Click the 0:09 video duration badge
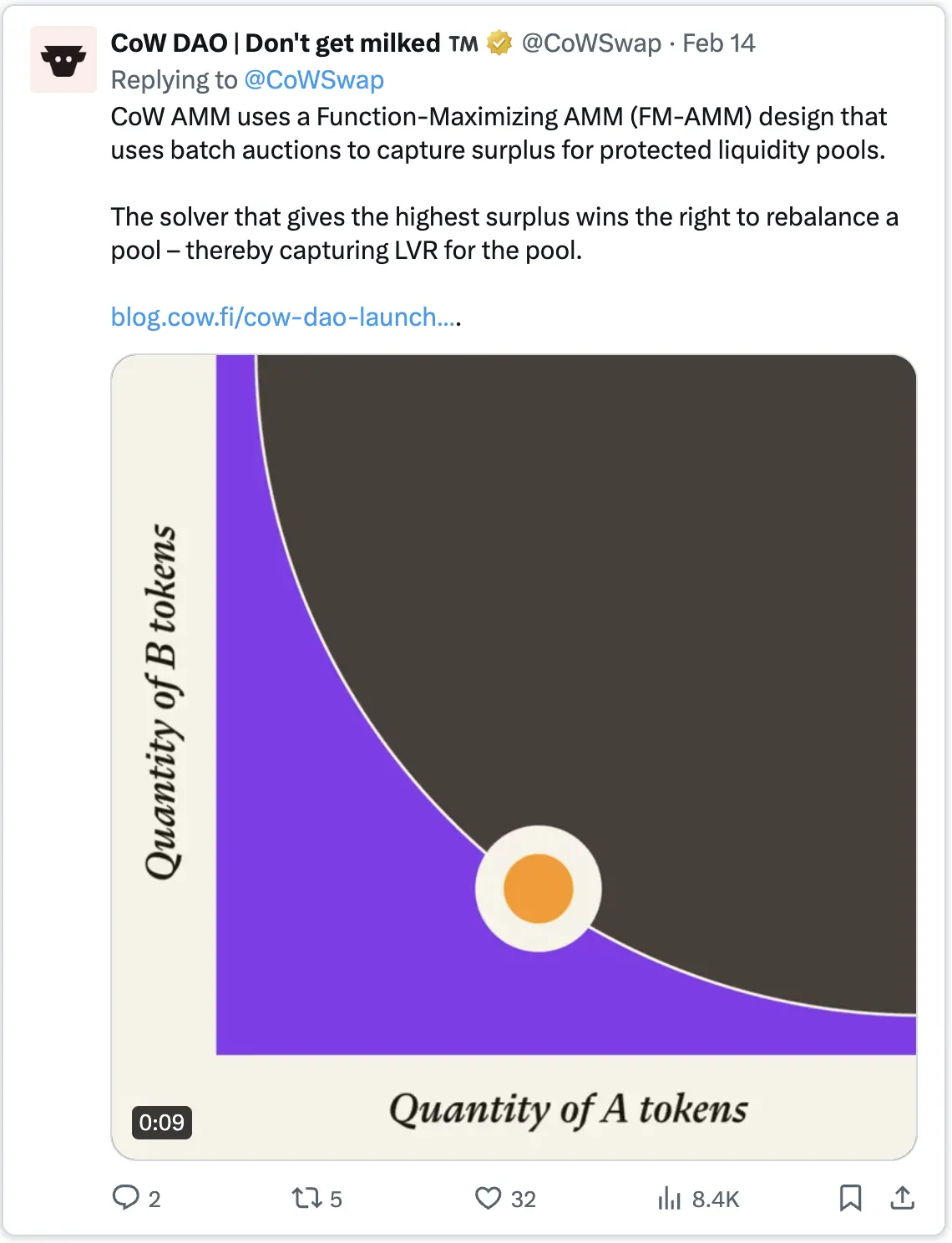Image resolution: width=952 pixels, height=1243 pixels. point(162,1122)
